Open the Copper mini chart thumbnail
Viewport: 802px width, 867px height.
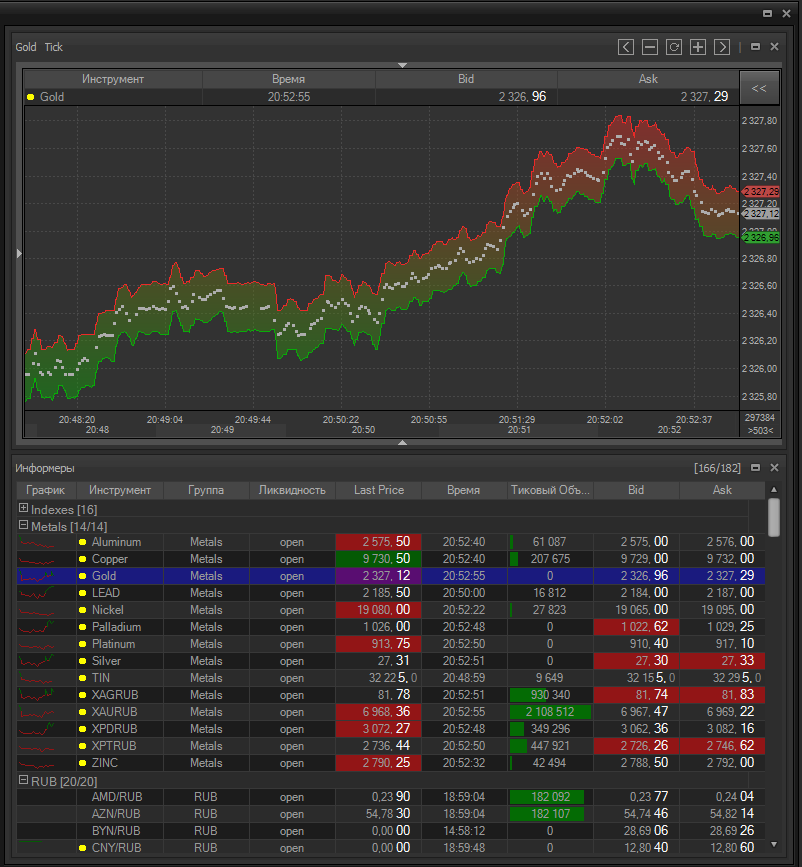pyautogui.click(x=46, y=559)
